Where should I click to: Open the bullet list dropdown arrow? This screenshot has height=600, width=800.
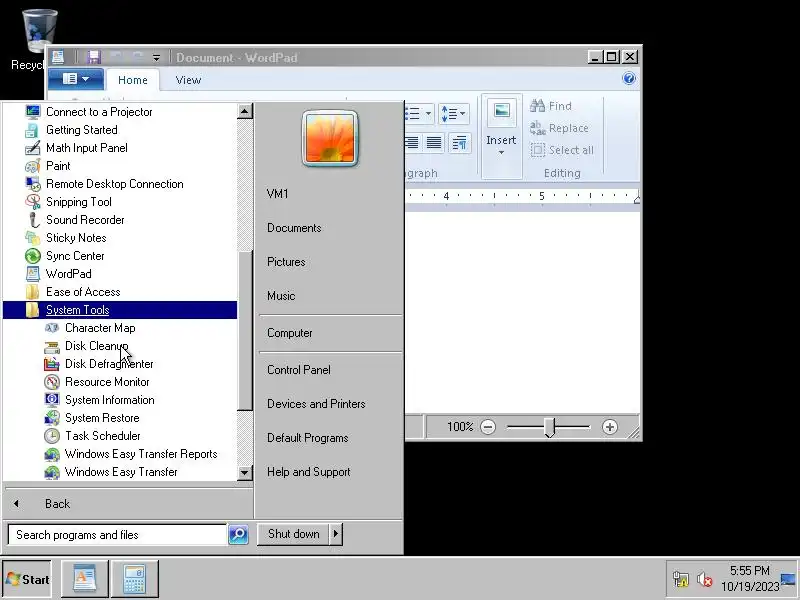point(429,113)
